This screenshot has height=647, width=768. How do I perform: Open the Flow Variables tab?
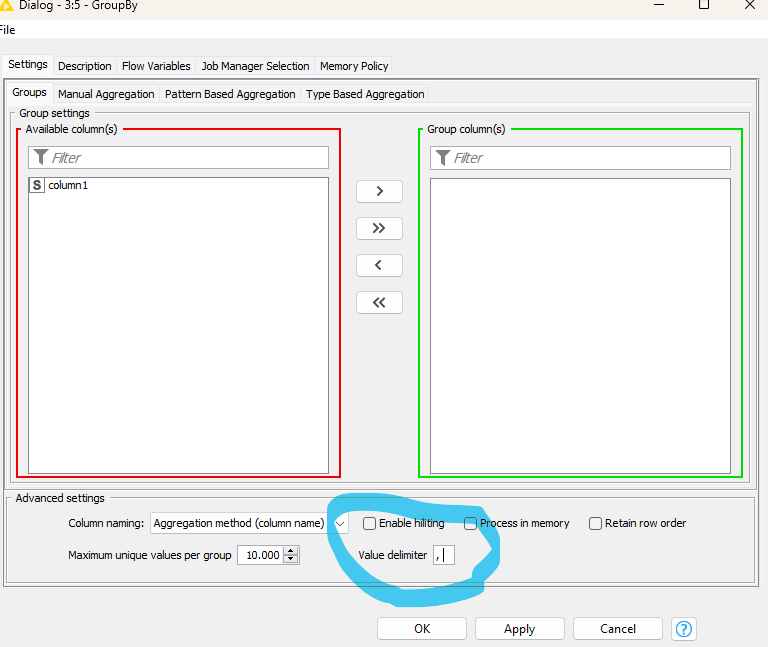click(156, 66)
